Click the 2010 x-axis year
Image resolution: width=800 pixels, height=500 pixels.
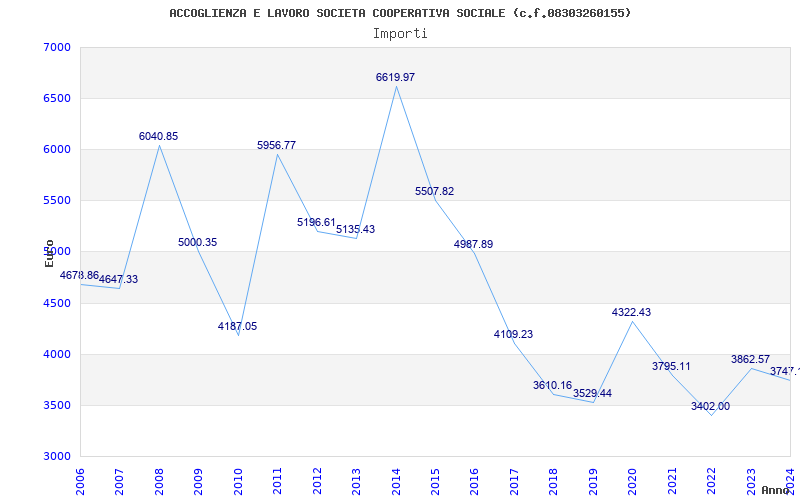click(238, 481)
